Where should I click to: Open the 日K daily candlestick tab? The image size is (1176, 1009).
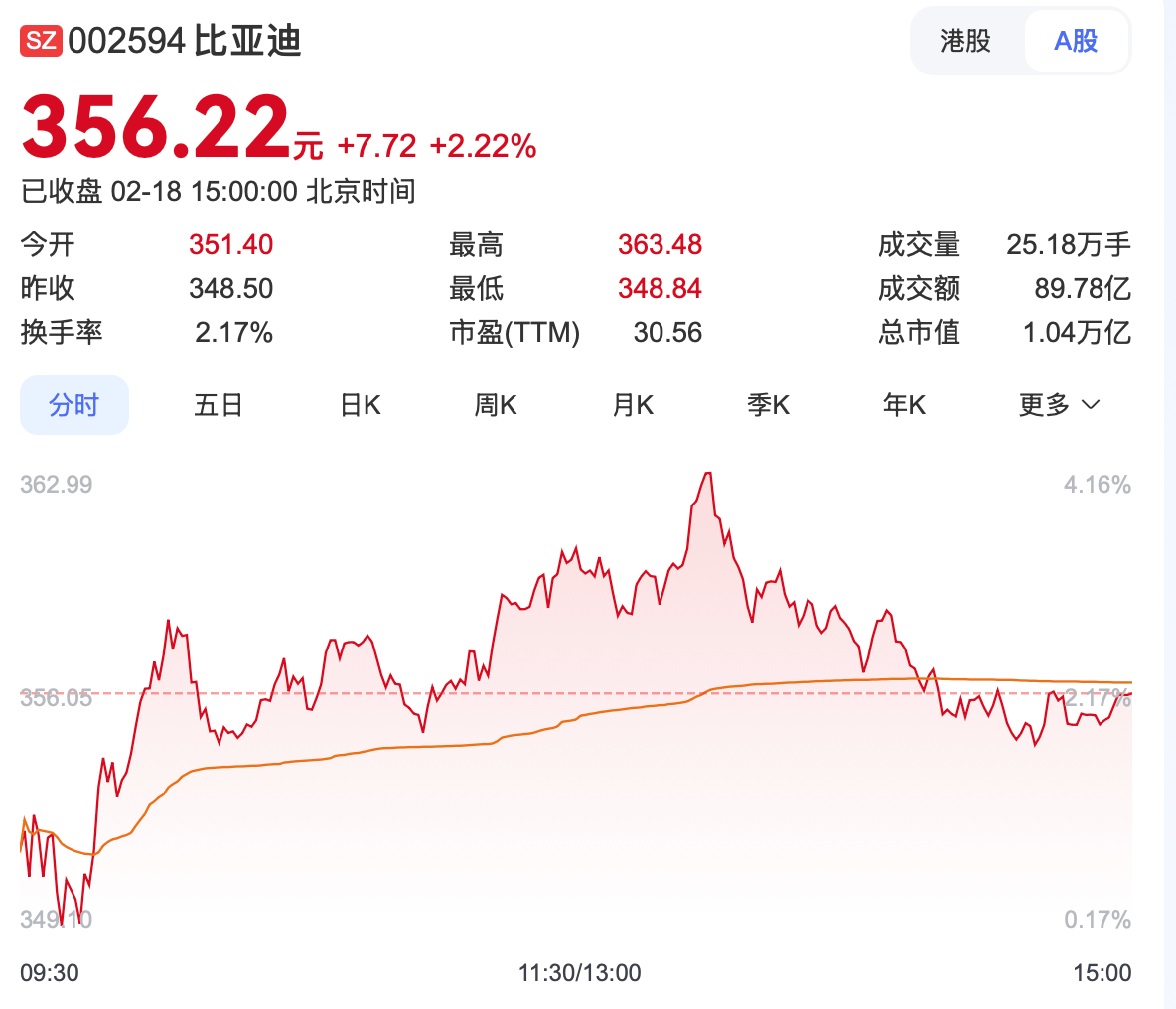coord(361,405)
